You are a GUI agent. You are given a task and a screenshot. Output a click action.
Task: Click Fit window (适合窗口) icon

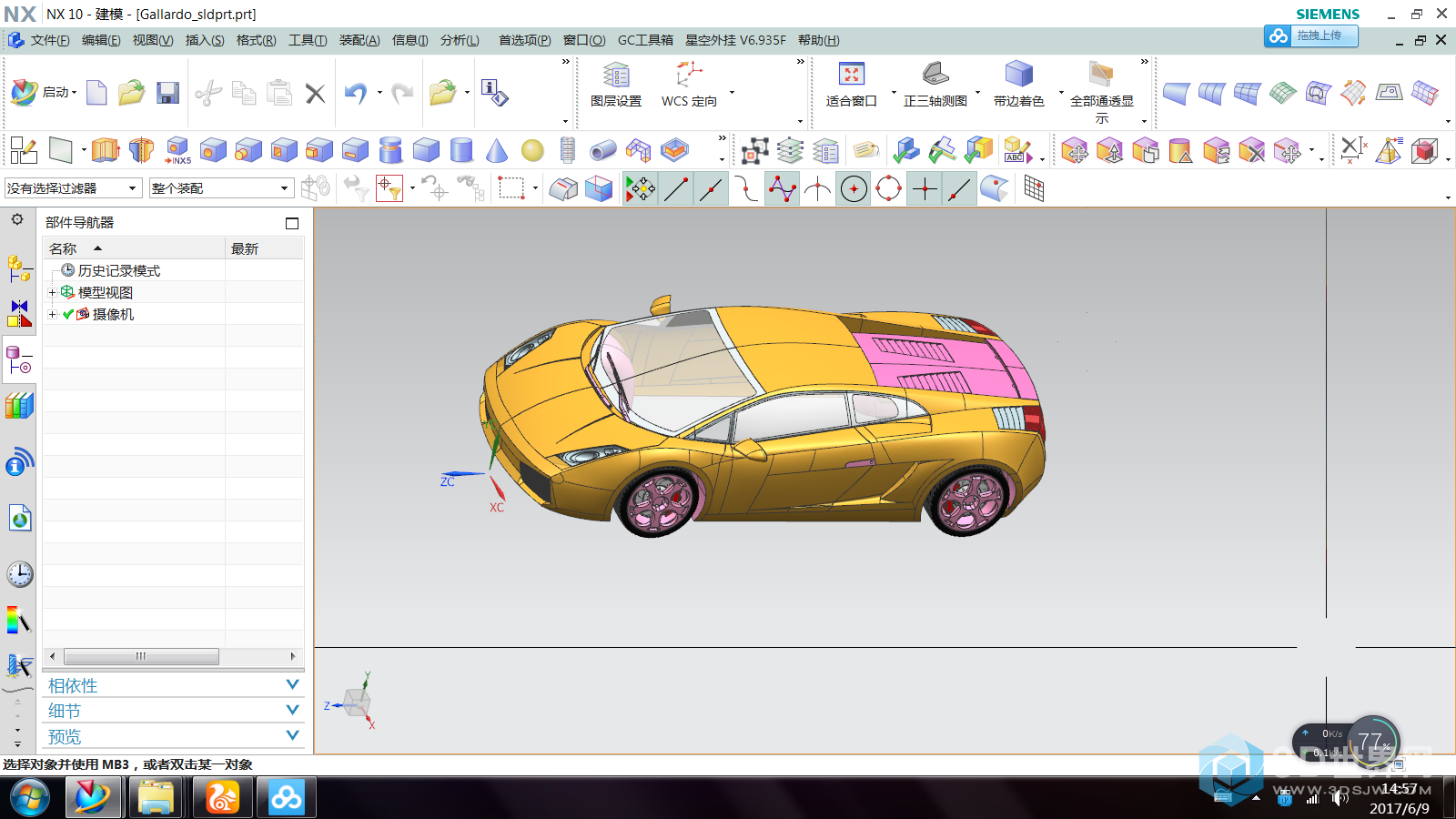pos(851,86)
